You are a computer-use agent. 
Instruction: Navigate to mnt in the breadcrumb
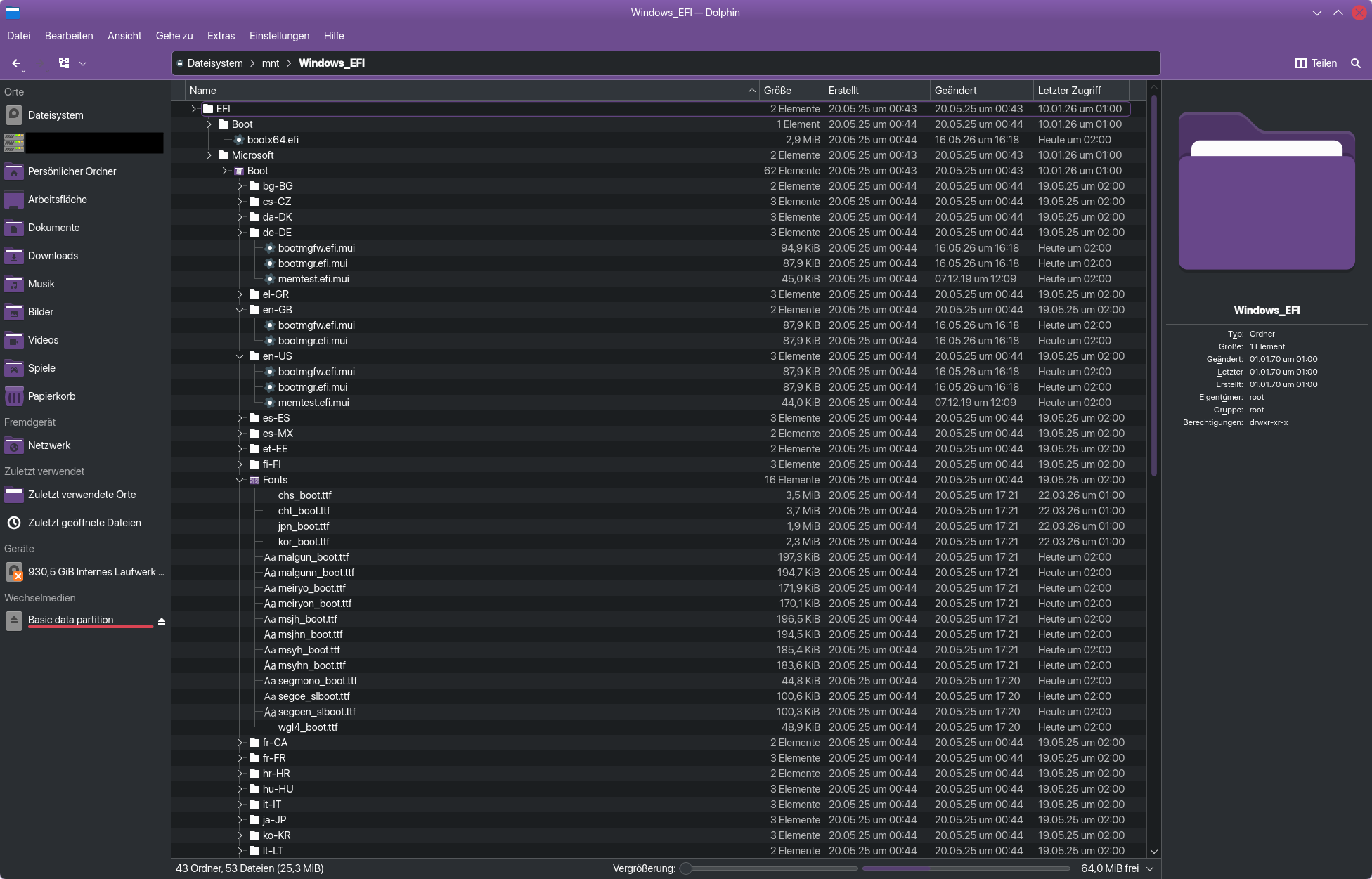pos(271,63)
